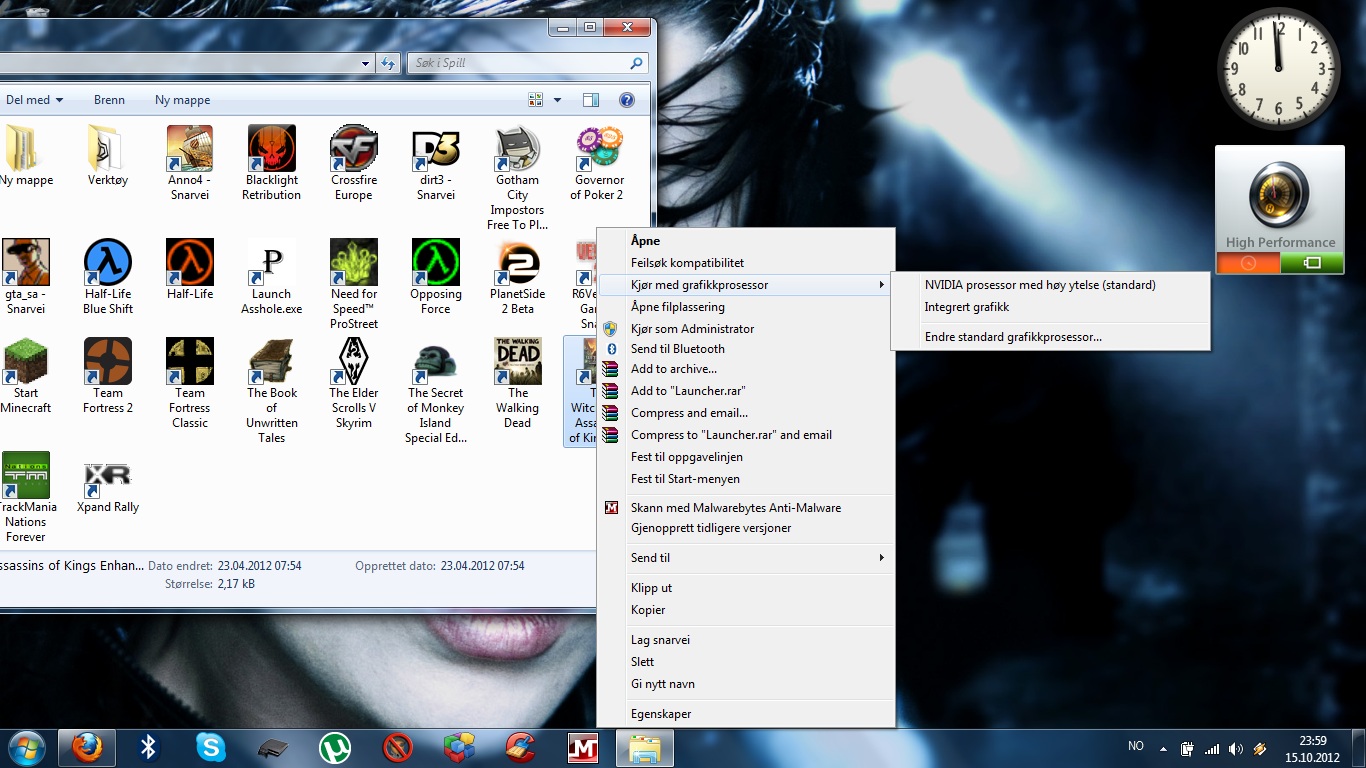Select Integrert grafikk option
This screenshot has width=1366, height=768.
tap(1050, 307)
